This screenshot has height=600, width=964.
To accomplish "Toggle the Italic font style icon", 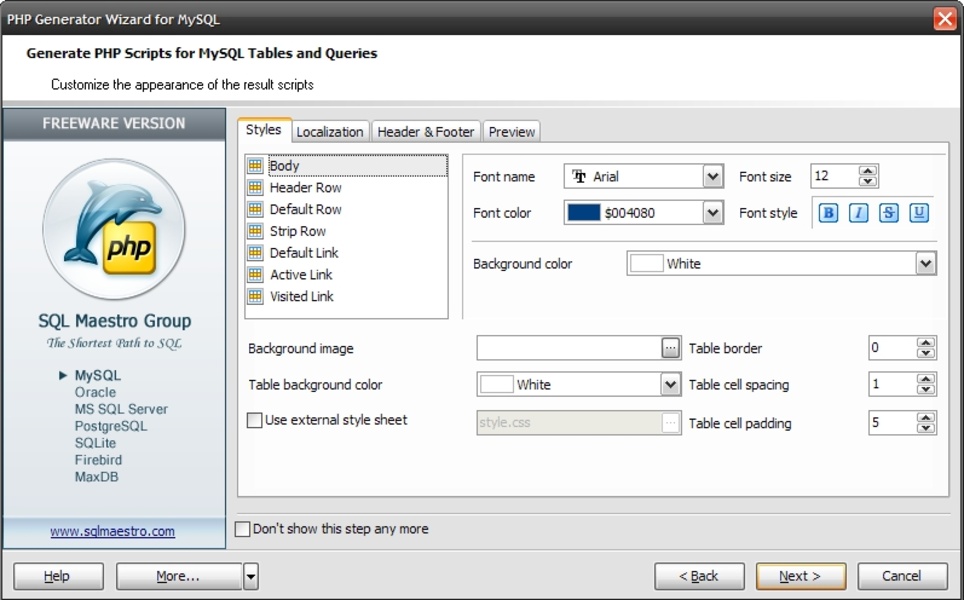I will (x=858, y=213).
